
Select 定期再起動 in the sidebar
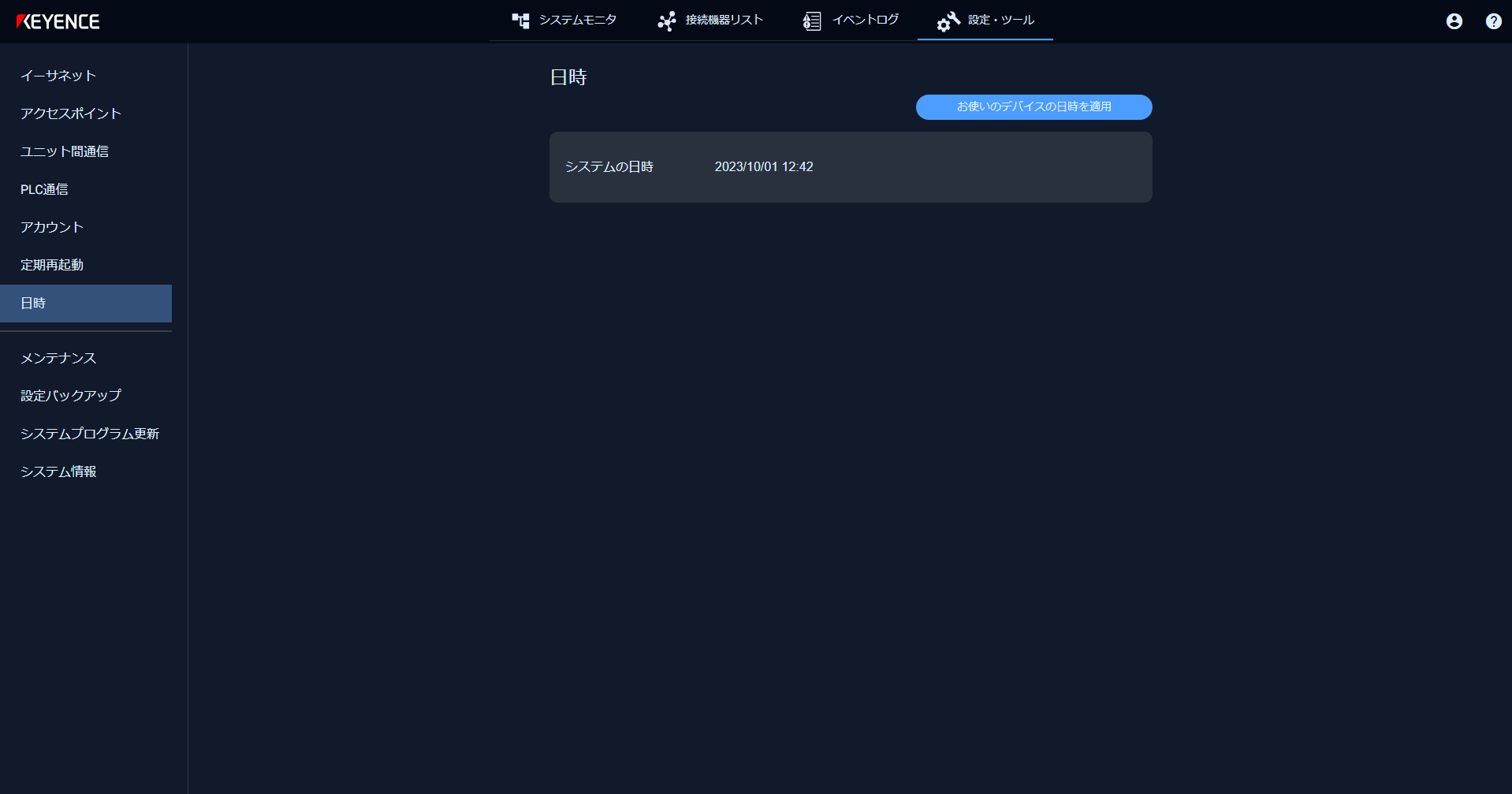click(x=51, y=265)
